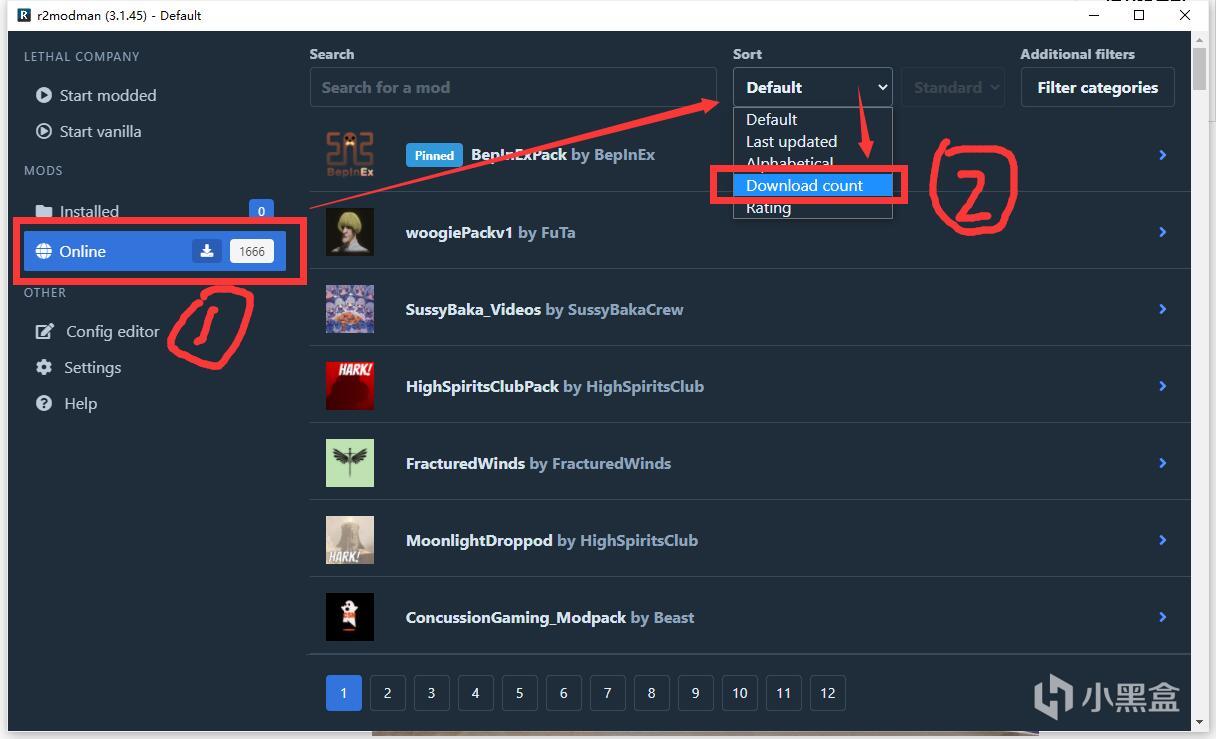The height and width of the screenshot is (739, 1216).
Task: Go to page 8 of results
Action: pyautogui.click(x=651, y=692)
